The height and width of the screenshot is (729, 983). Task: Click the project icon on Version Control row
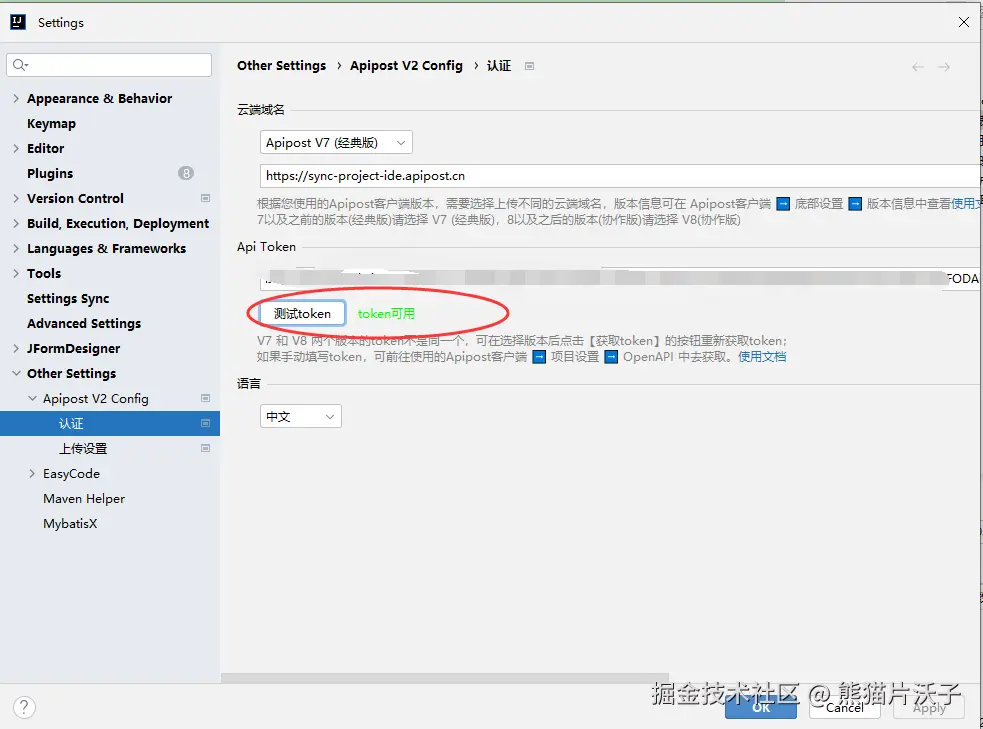205,198
